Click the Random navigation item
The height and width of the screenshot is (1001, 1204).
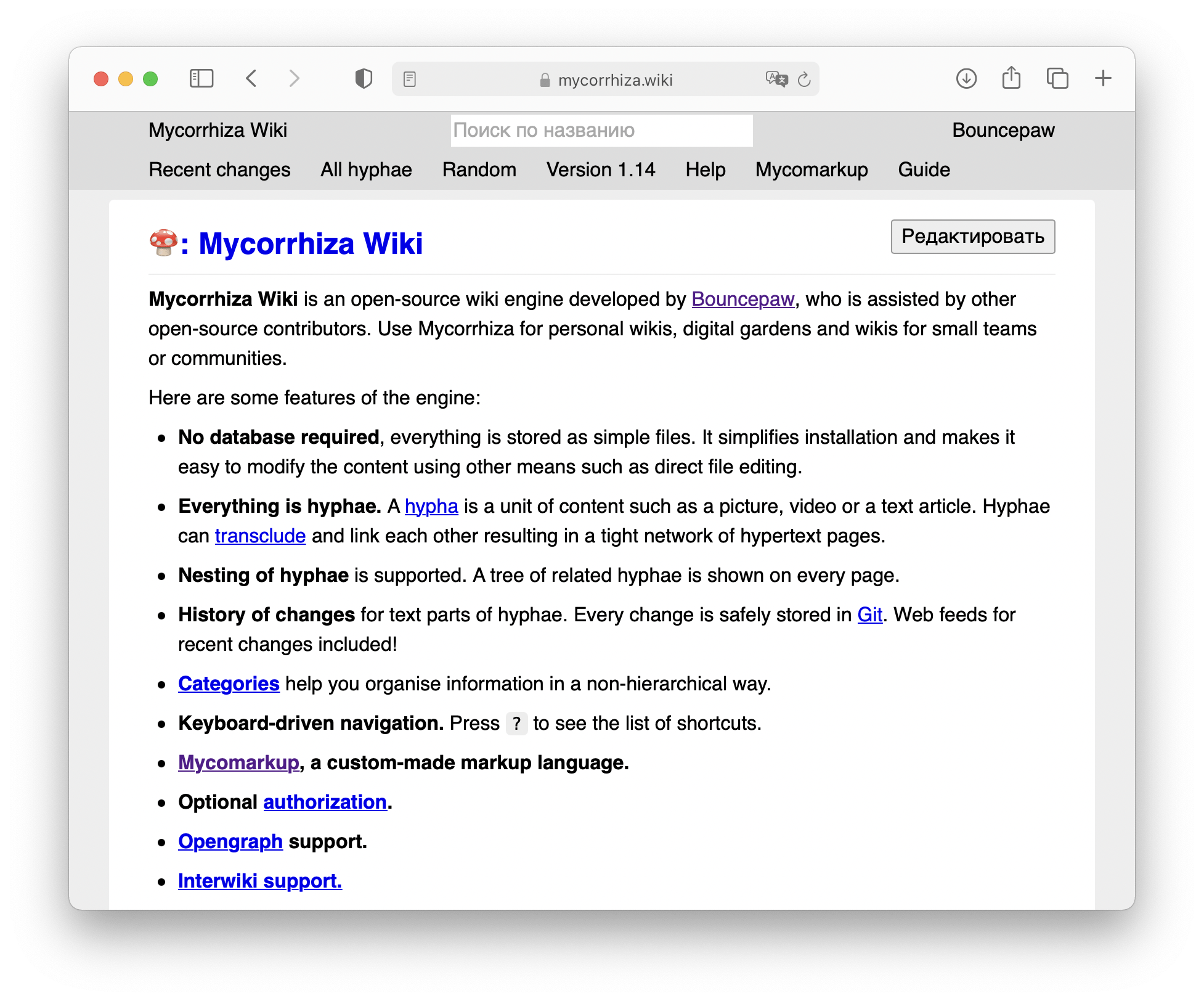[479, 169]
